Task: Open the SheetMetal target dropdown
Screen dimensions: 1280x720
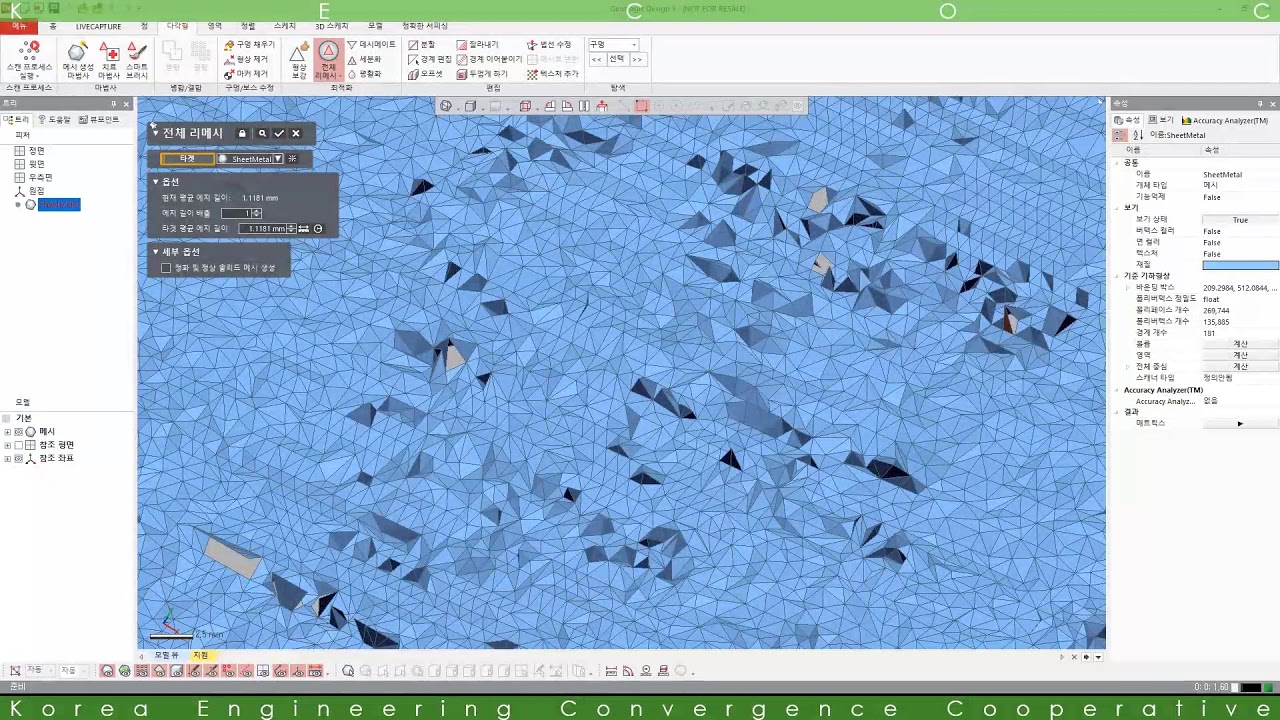Action: tap(277, 159)
